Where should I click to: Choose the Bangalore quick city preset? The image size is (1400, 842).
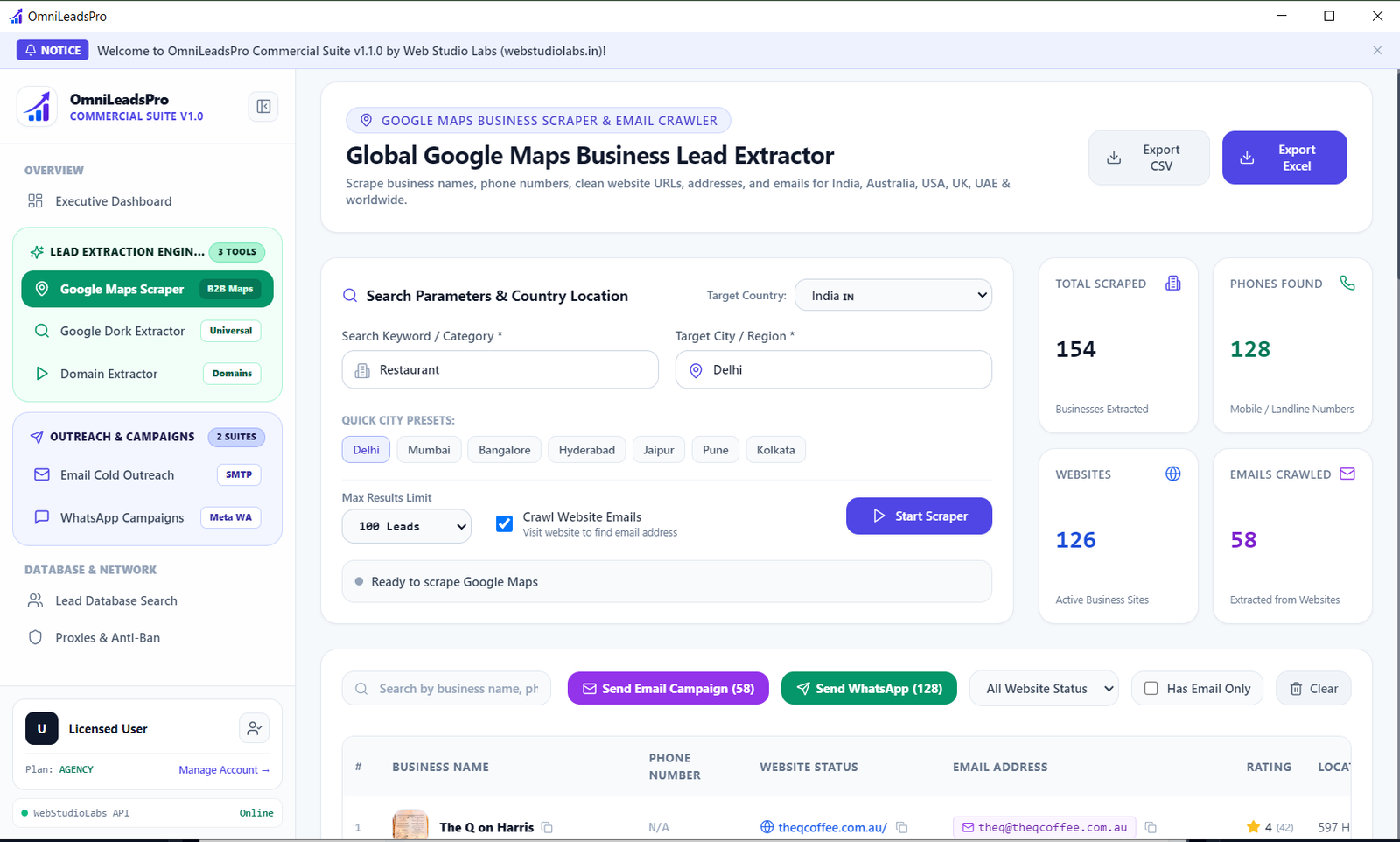pyautogui.click(x=505, y=450)
